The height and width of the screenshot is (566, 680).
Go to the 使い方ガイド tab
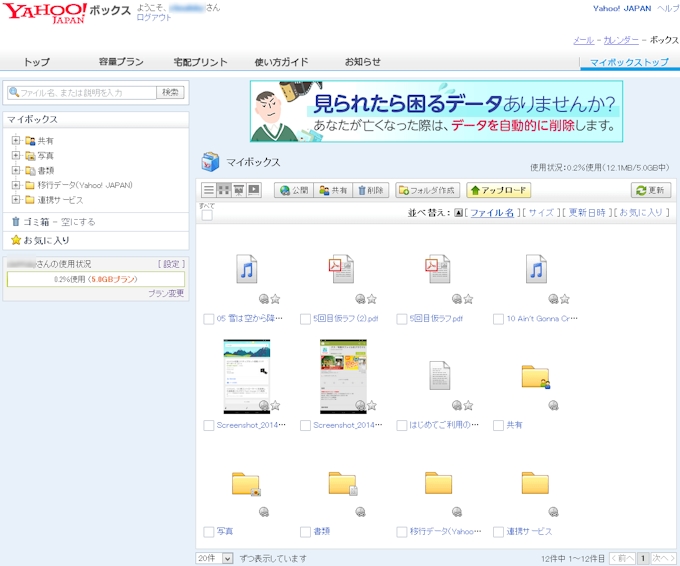click(281, 62)
